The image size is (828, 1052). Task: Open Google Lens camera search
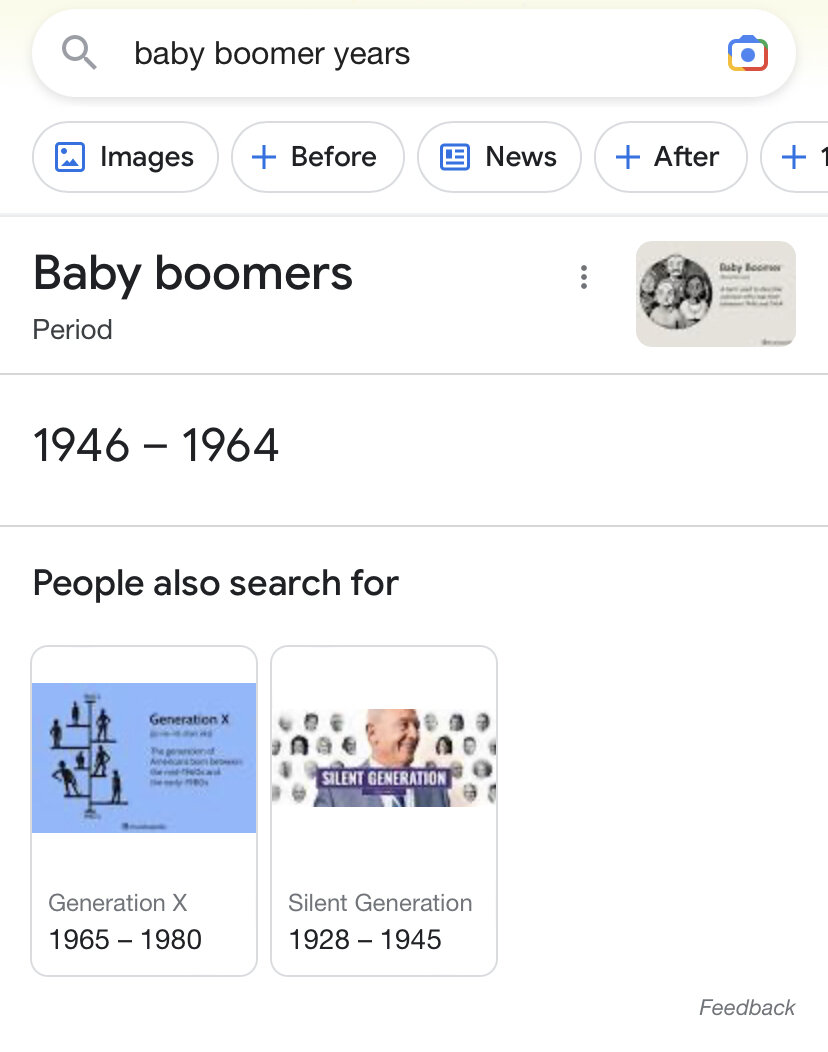(x=747, y=53)
